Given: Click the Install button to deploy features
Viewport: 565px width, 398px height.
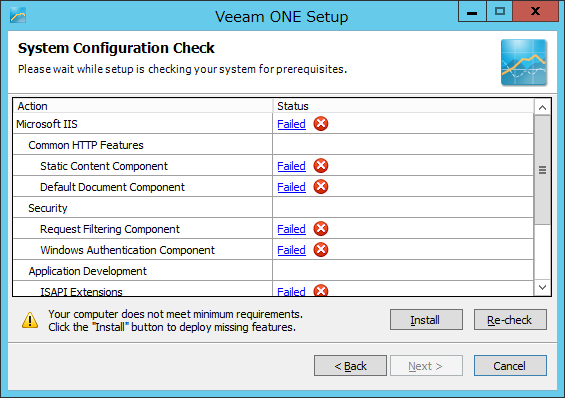Looking at the screenshot, I should pos(426,319).
